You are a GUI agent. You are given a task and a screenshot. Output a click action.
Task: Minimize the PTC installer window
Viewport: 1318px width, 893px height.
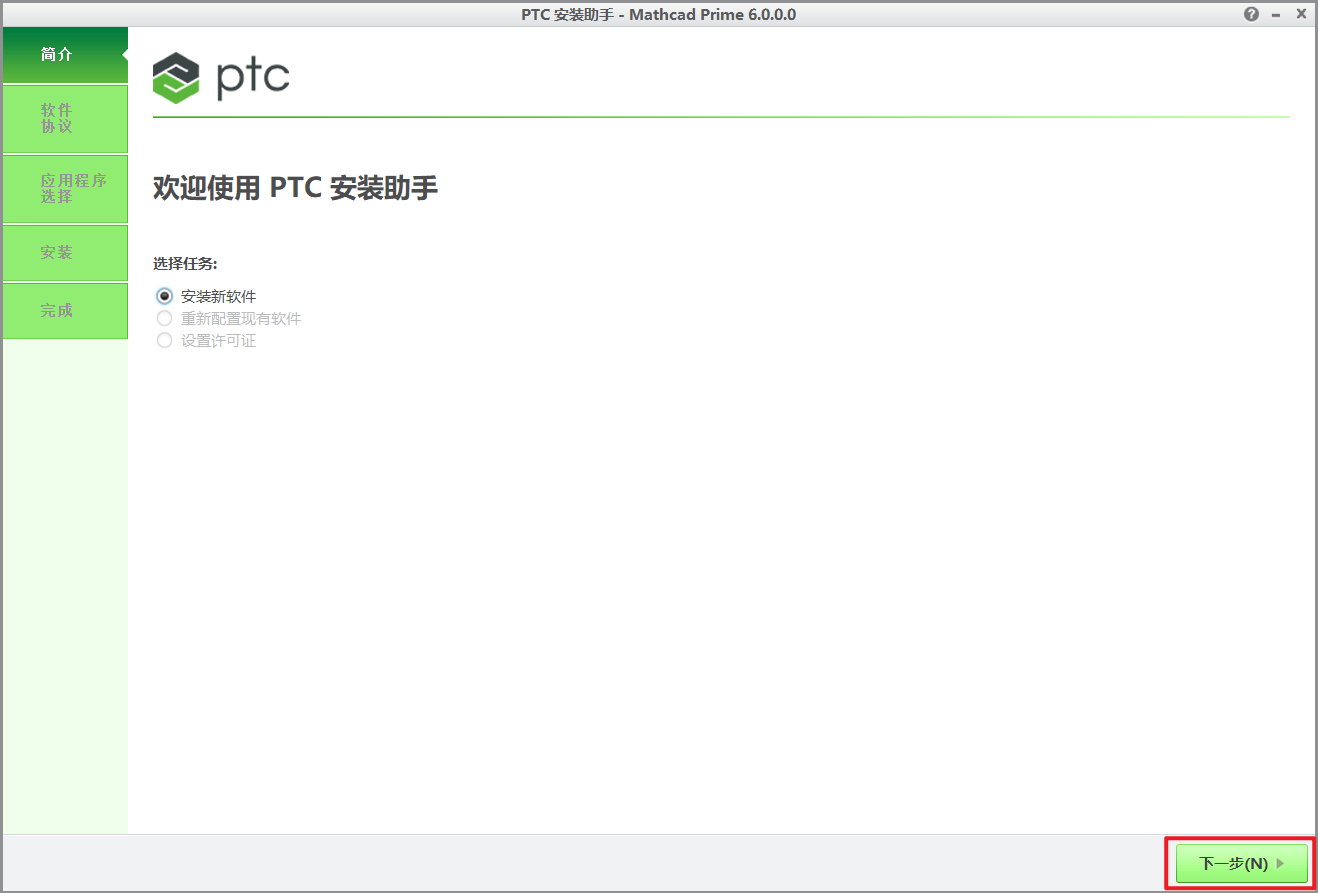(1276, 14)
